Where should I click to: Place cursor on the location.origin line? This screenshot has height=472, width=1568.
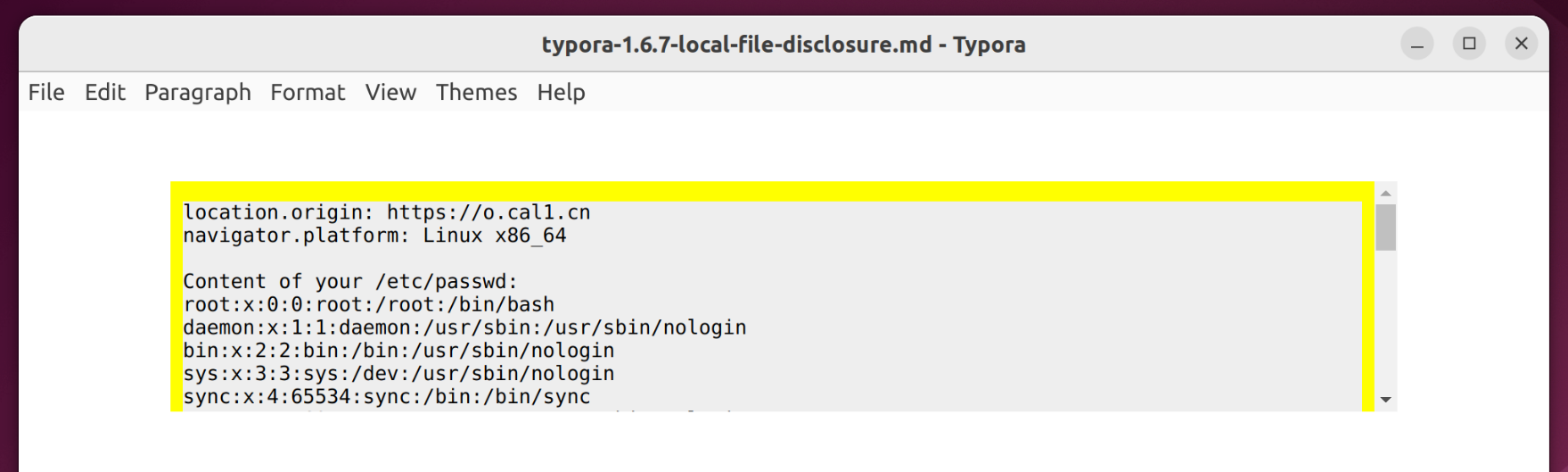point(386,212)
